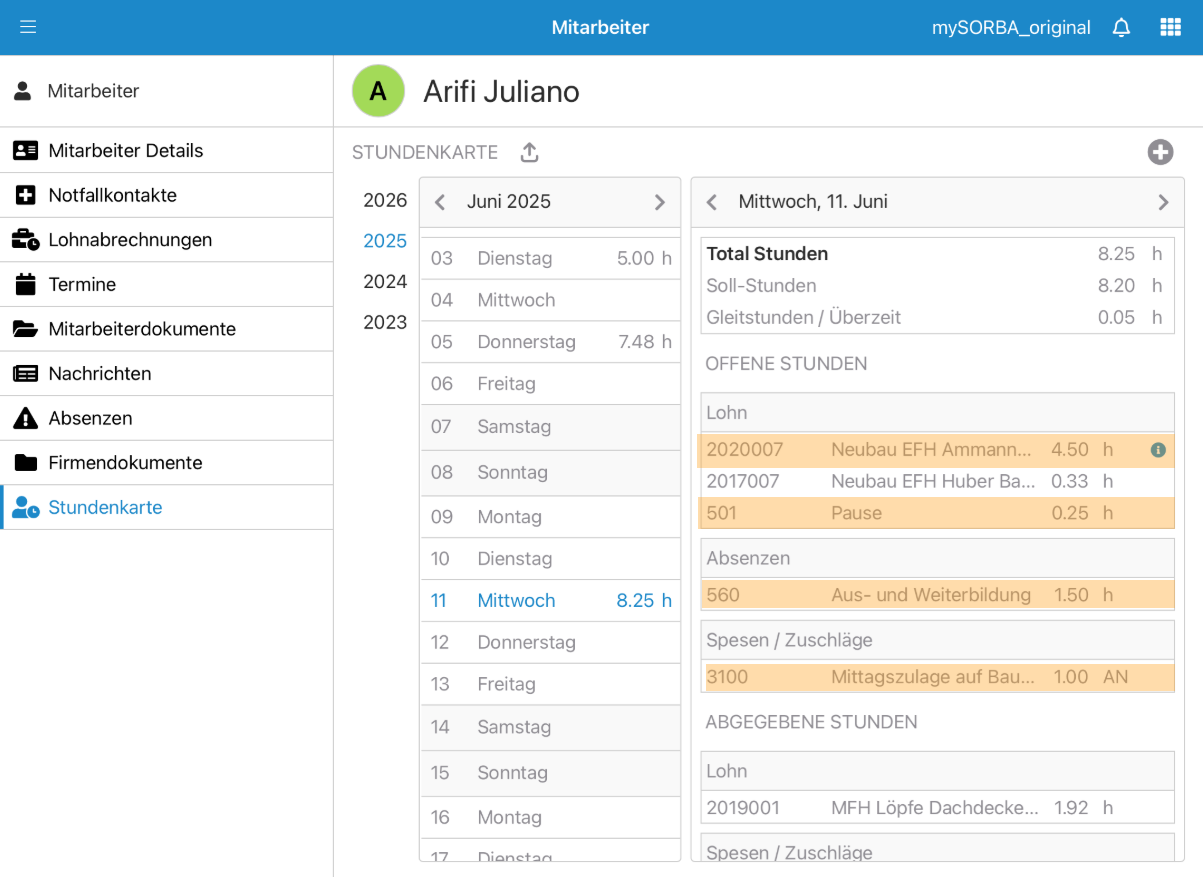
Task: Click info icon on Neubau EFH Ammann row
Action: click(x=1158, y=450)
